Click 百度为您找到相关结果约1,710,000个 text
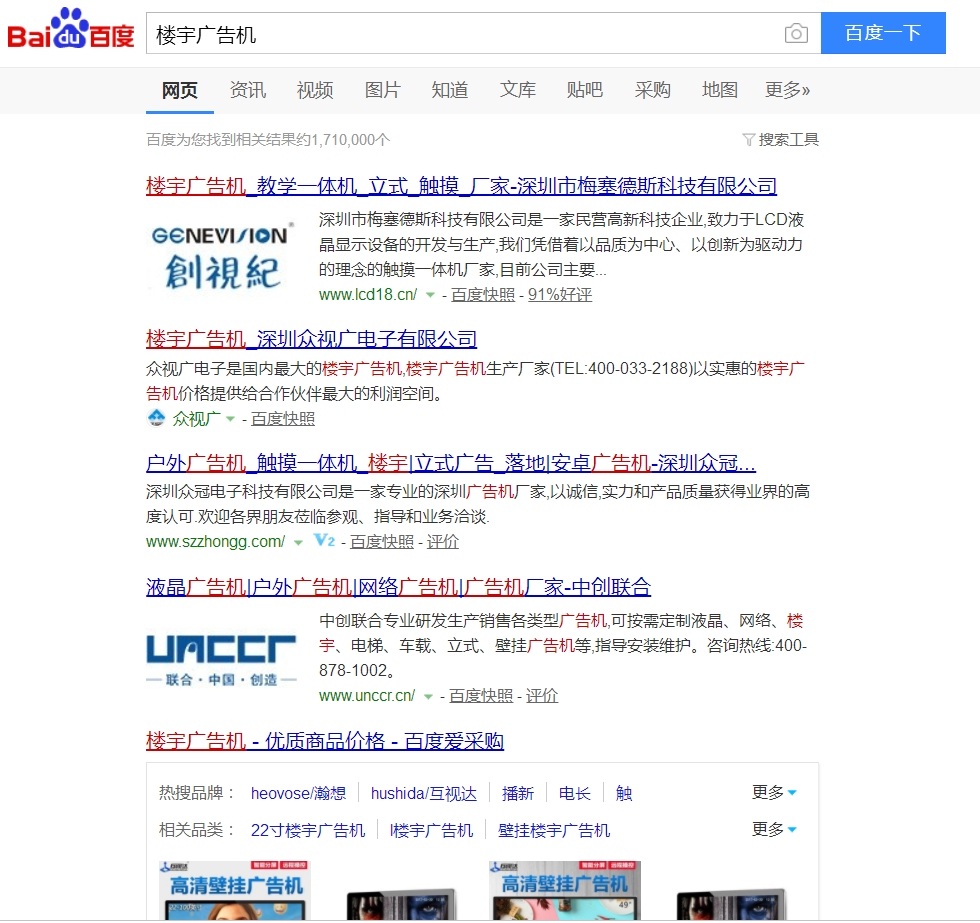 click(x=268, y=139)
